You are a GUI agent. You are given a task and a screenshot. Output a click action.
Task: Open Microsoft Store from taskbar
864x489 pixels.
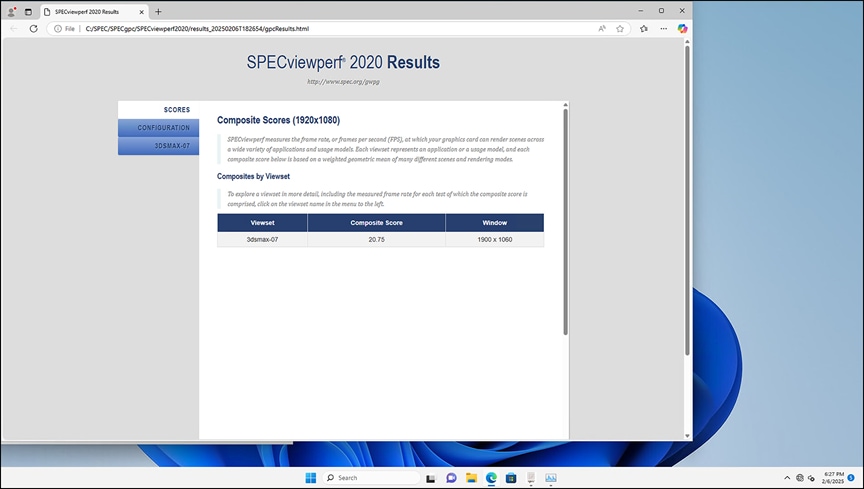pos(511,478)
